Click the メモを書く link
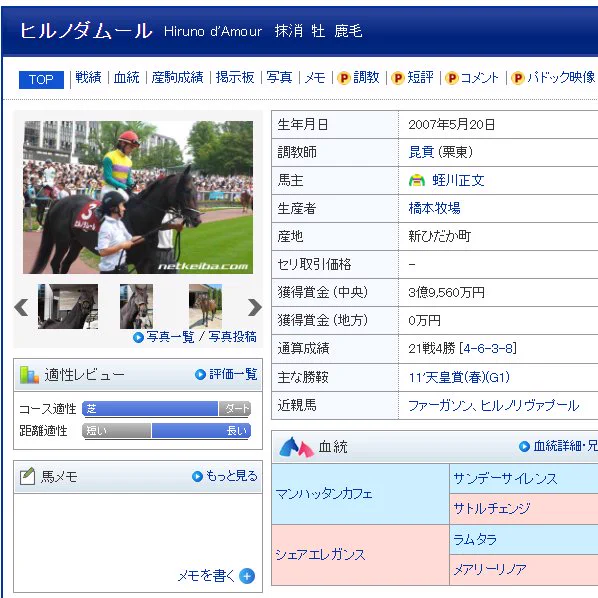 click(206, 576)
